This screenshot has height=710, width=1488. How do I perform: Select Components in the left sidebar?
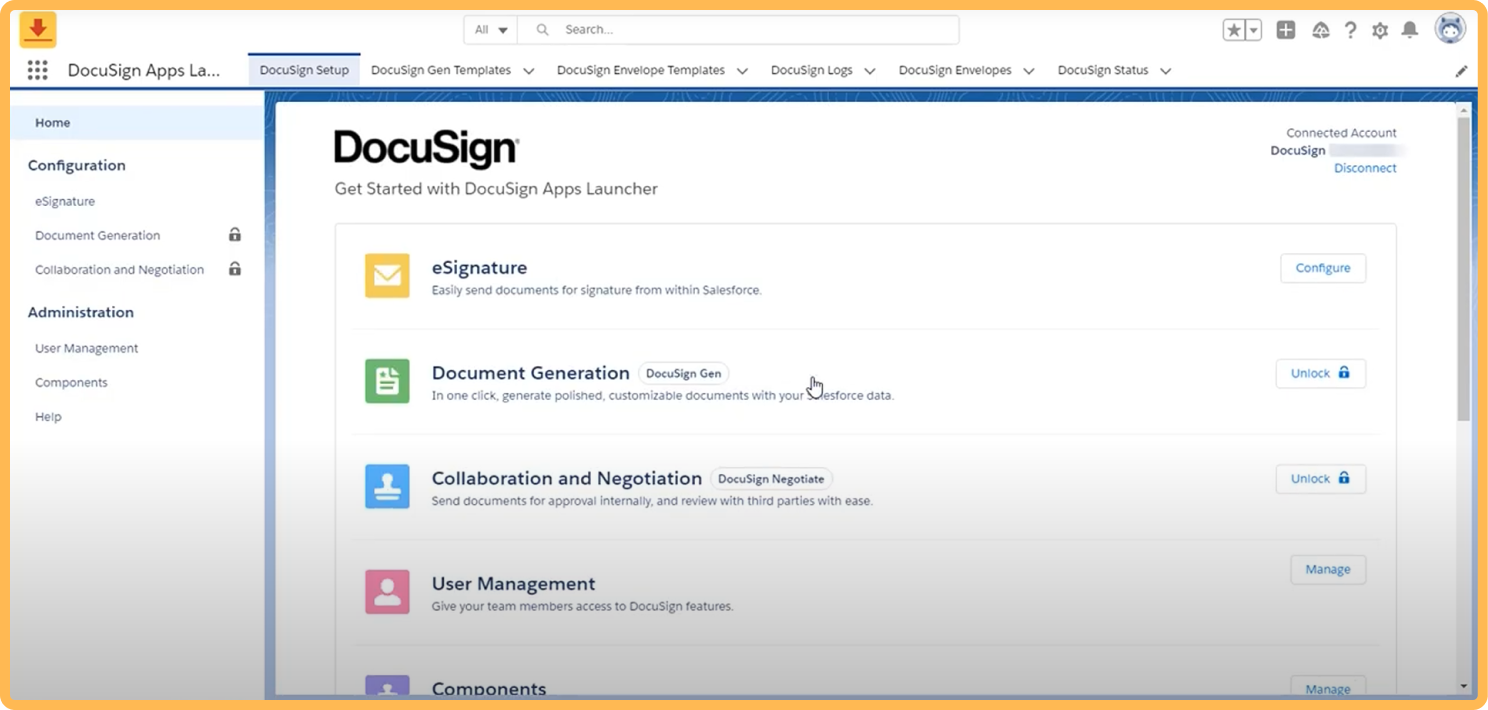click(71, 382)
